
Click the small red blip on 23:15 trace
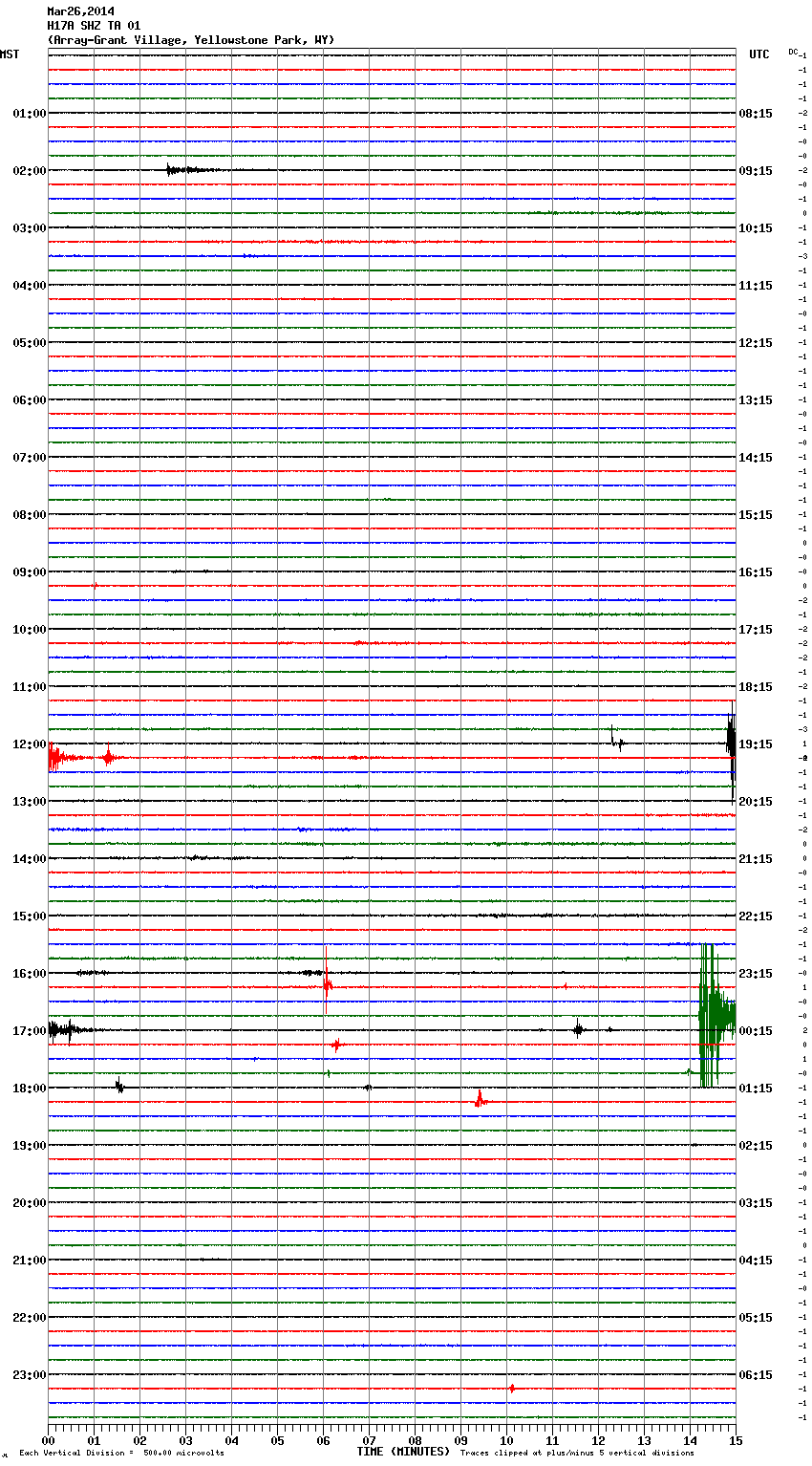(x=512, y=1388)
